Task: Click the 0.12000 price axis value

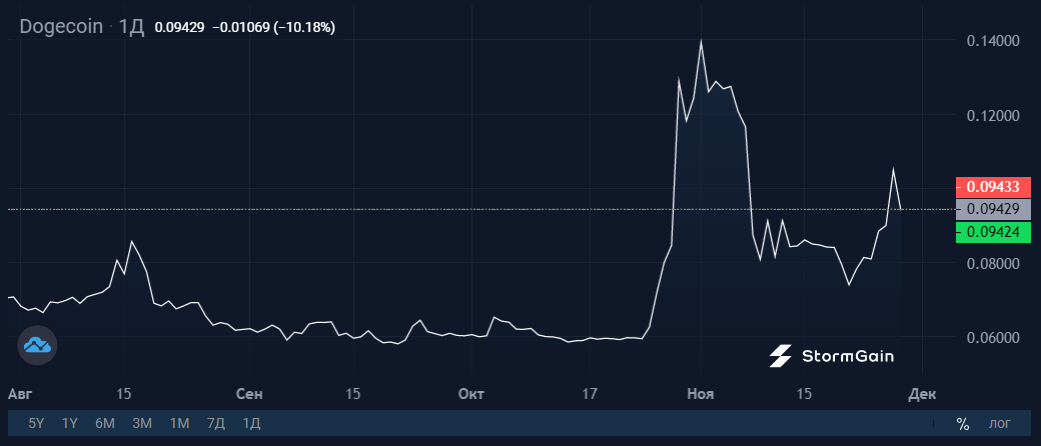Action: click(991, 115)
